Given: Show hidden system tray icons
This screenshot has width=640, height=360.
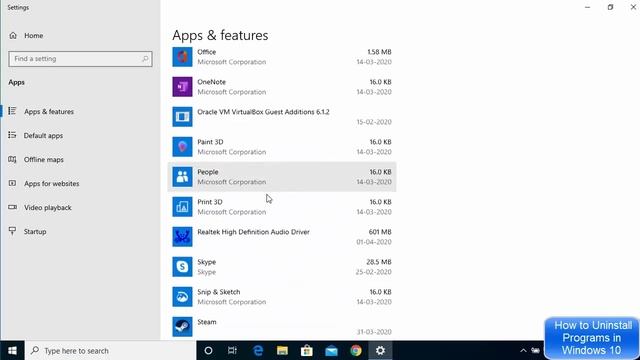Looking at the screenshot, I should [x=523, y=351].
